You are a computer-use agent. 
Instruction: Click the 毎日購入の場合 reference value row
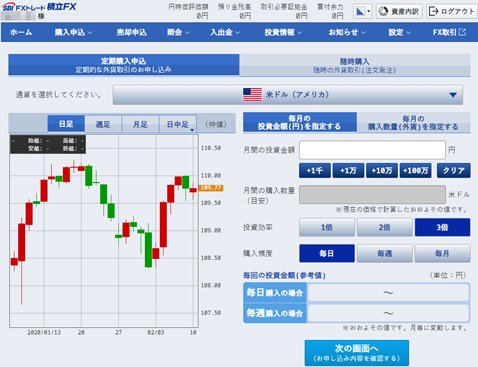point(356,293)
